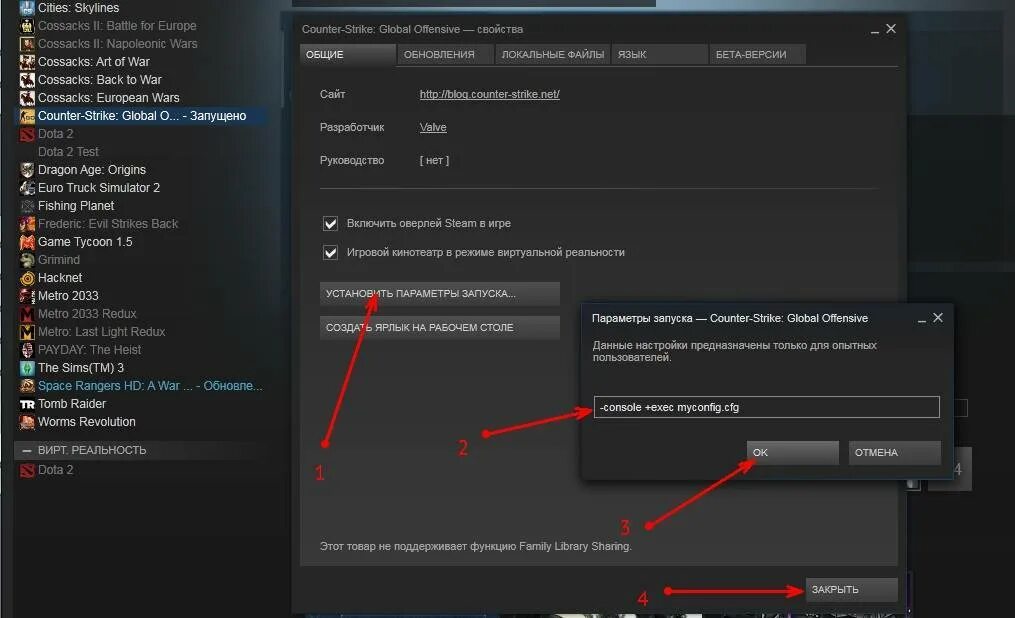1015x618 pixels.
Task: Click the Cossacks: Art of War icon
Action: tap(27, 62)
